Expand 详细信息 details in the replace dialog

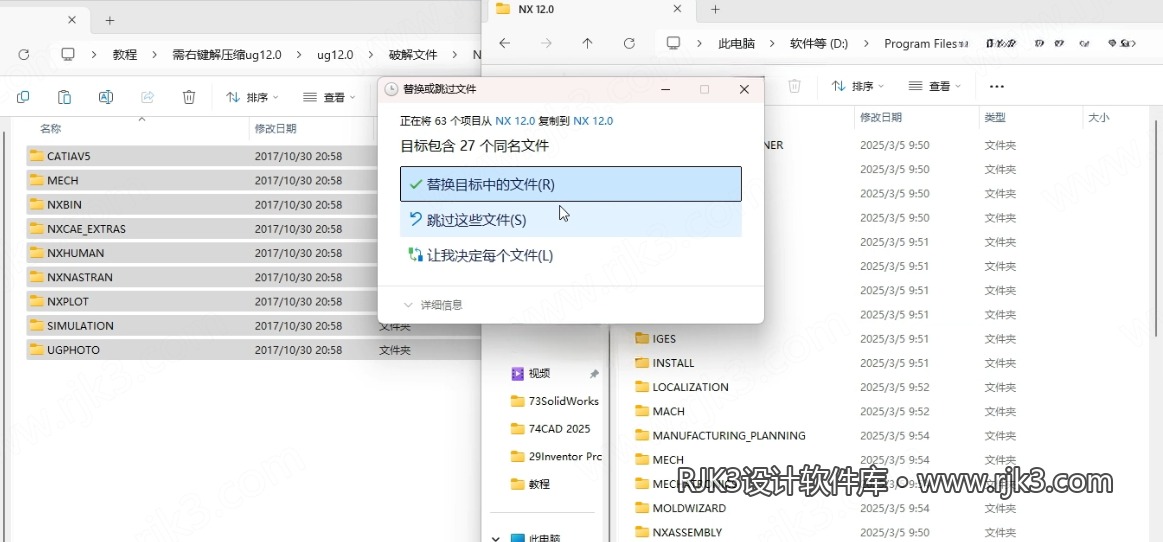[433, 305]
